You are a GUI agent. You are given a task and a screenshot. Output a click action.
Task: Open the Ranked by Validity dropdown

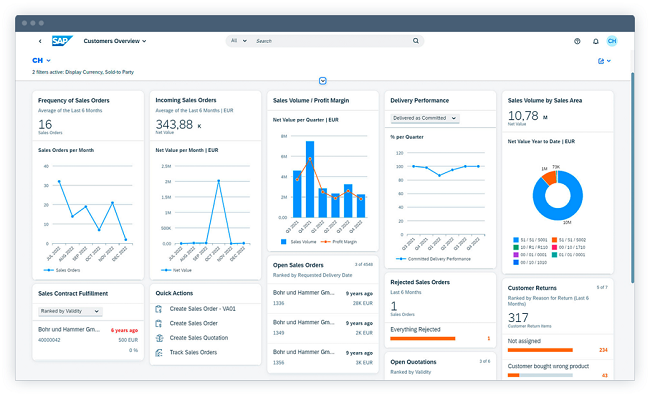[70, 311]
